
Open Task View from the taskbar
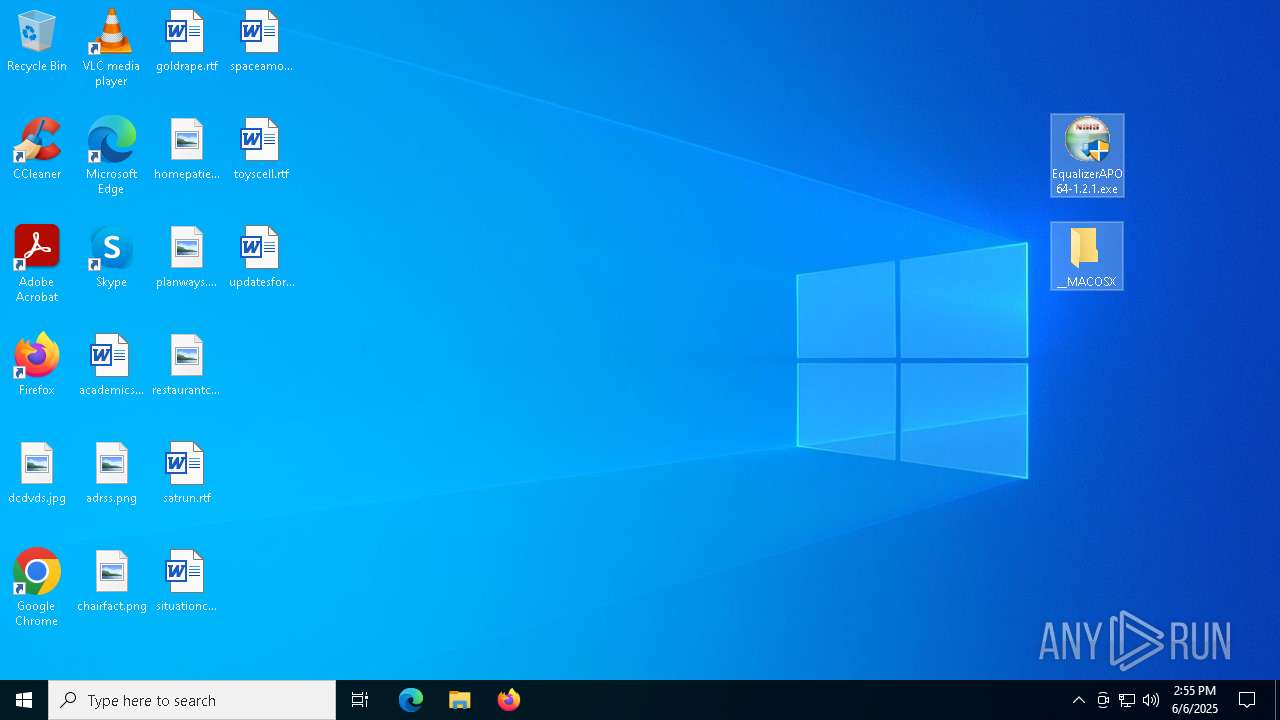pyautogui.click(x=360, y=700)
